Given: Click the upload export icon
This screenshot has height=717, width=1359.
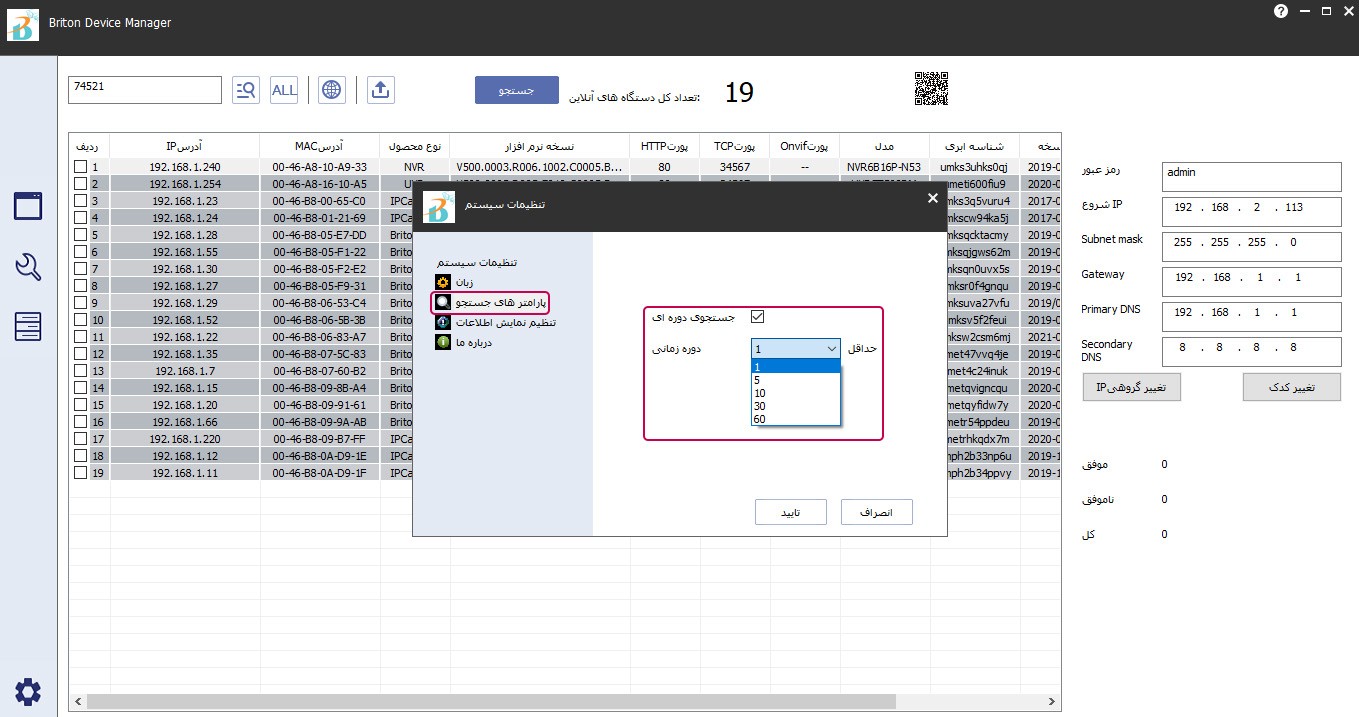Looking at the screenshot, I should coord(380,90).
